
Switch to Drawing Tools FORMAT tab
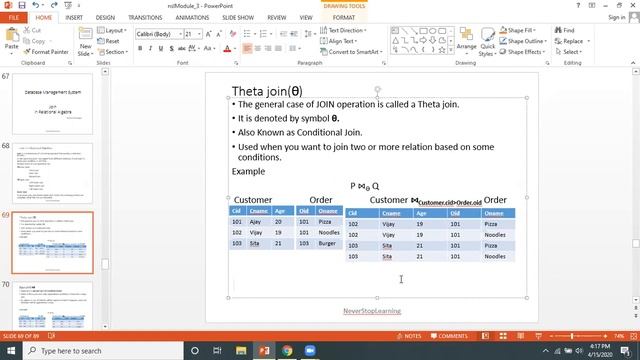[344, 18]
